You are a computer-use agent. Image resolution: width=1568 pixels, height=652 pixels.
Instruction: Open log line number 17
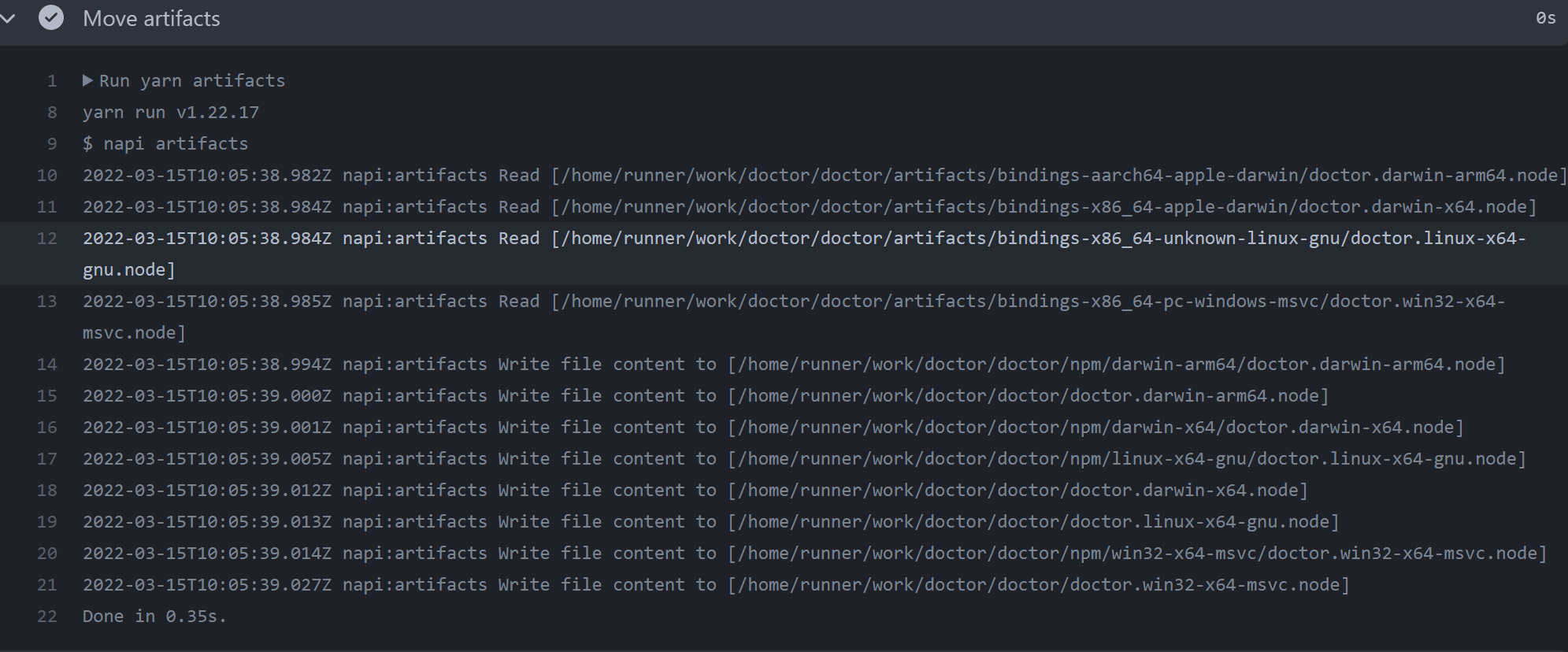[x=47, y=458]
